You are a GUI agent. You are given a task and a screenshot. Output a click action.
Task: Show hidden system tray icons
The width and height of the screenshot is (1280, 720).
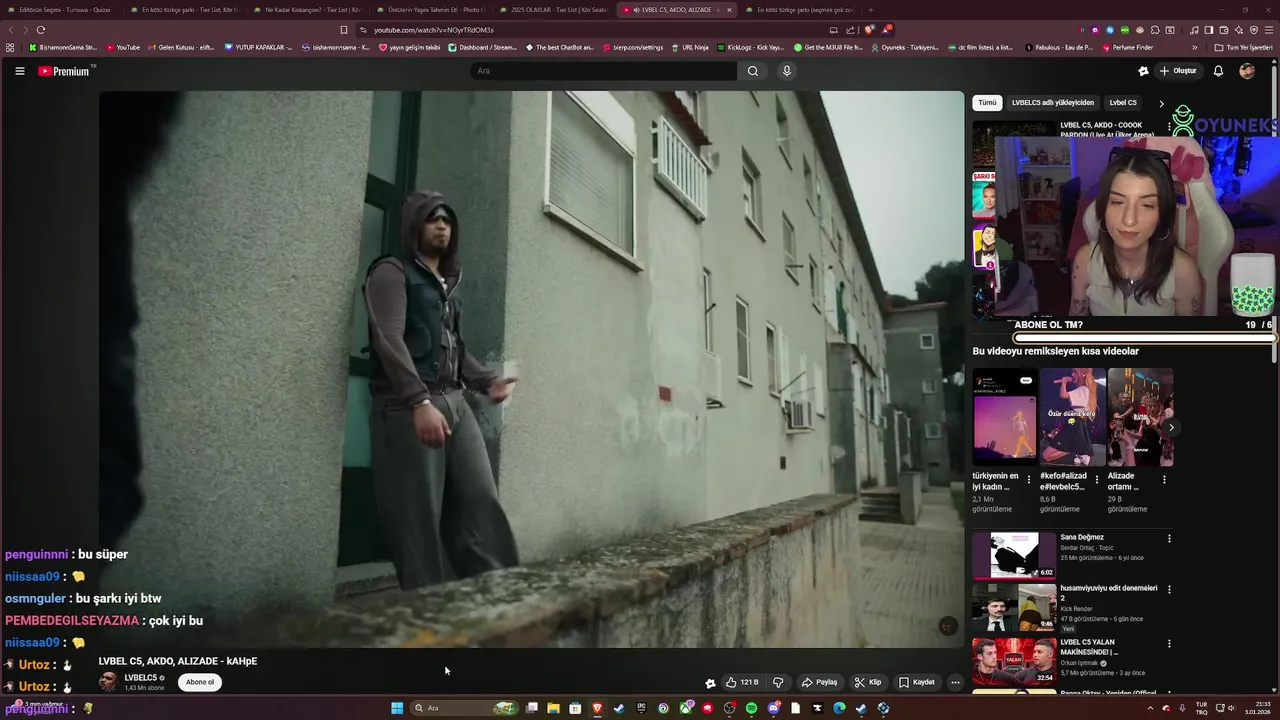1151,708
